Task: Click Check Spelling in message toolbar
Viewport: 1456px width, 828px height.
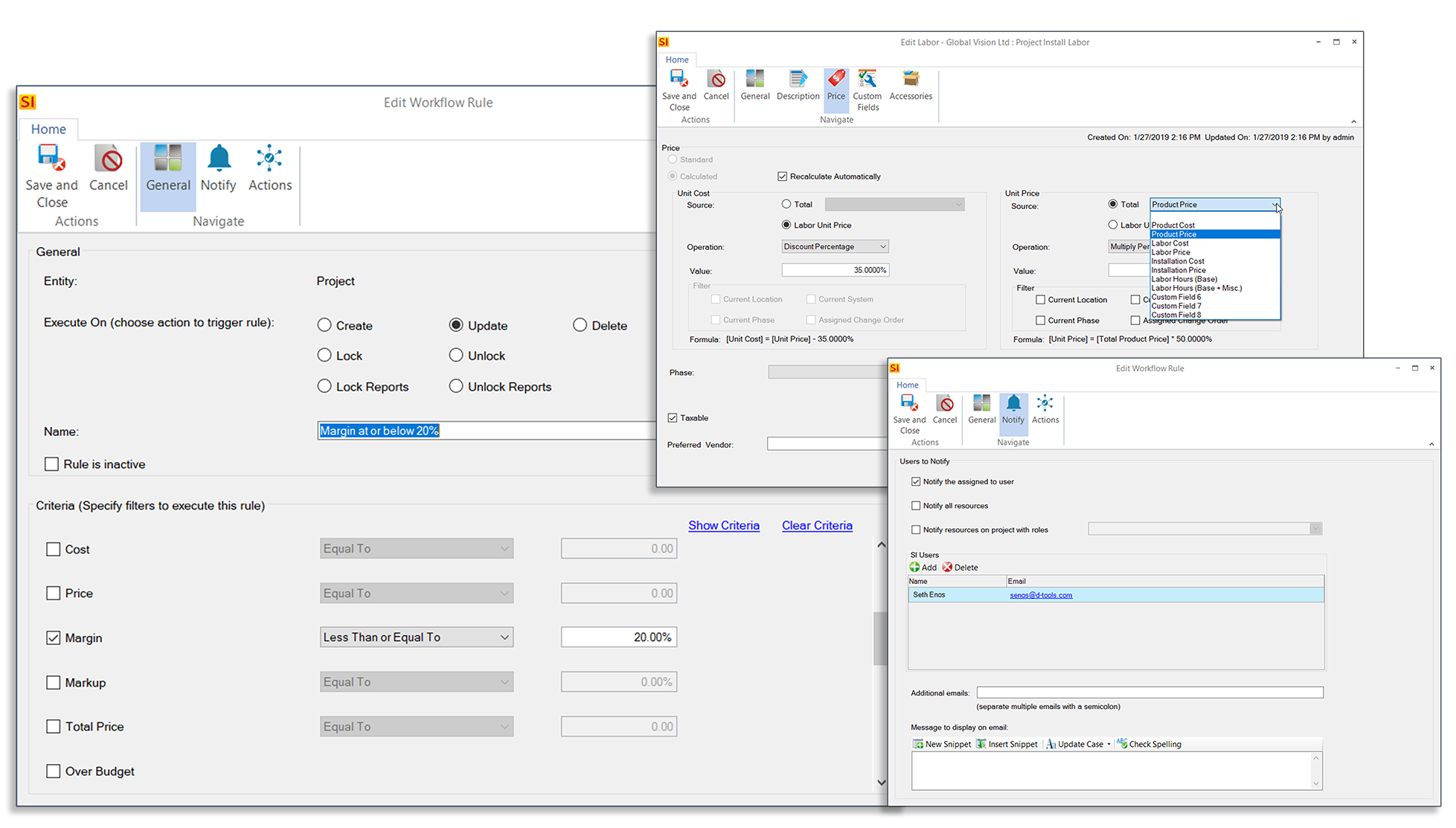Action: [x=1149, y=744]
